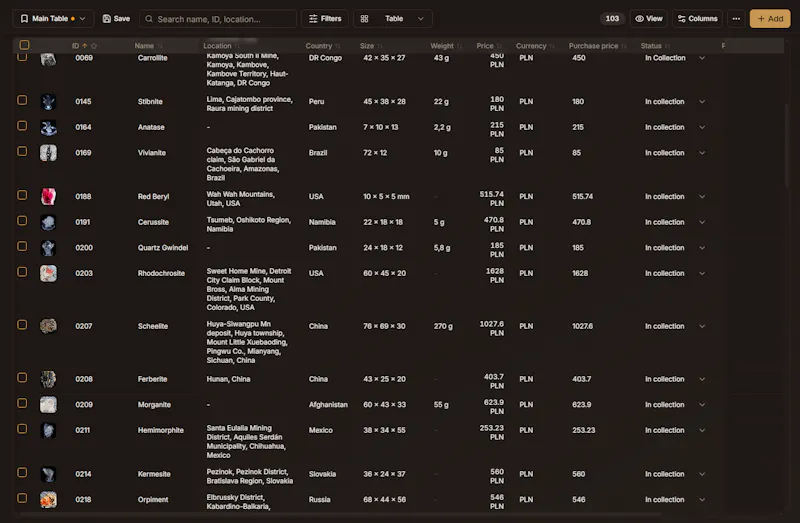
Task: Open the Filters panel
Action: coord(325,19)
